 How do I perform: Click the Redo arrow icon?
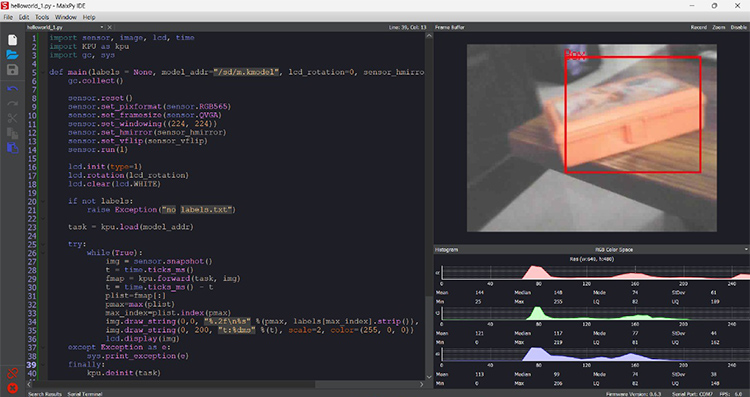click(x=12, y=103)
